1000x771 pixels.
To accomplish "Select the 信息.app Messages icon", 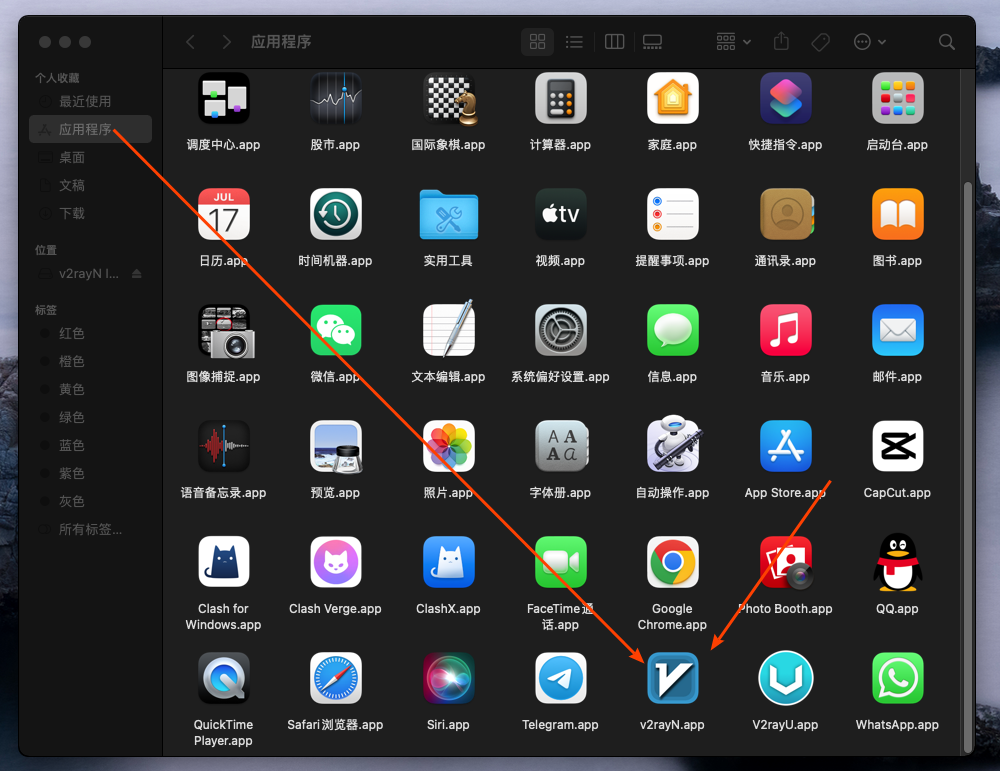I will tap(672, 330).
